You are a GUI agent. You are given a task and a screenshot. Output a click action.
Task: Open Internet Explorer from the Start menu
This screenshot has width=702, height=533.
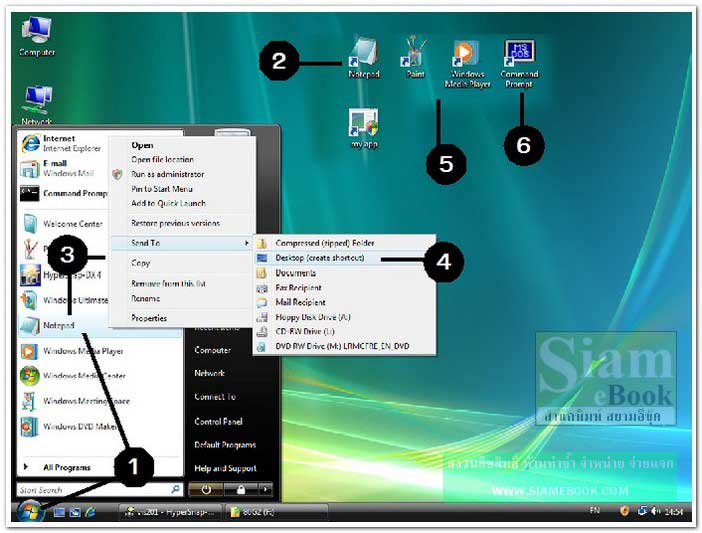62,143
